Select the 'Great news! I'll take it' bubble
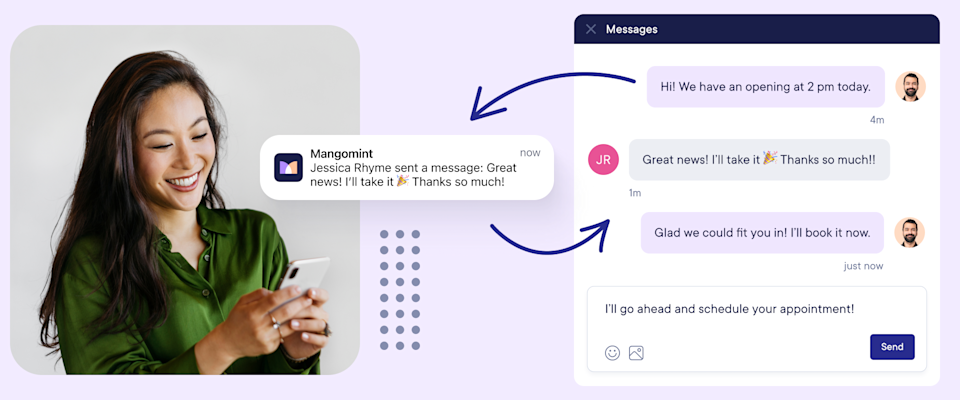Image resolution: width=960 pixels, height=400 pixels. [x=759, y=159]
